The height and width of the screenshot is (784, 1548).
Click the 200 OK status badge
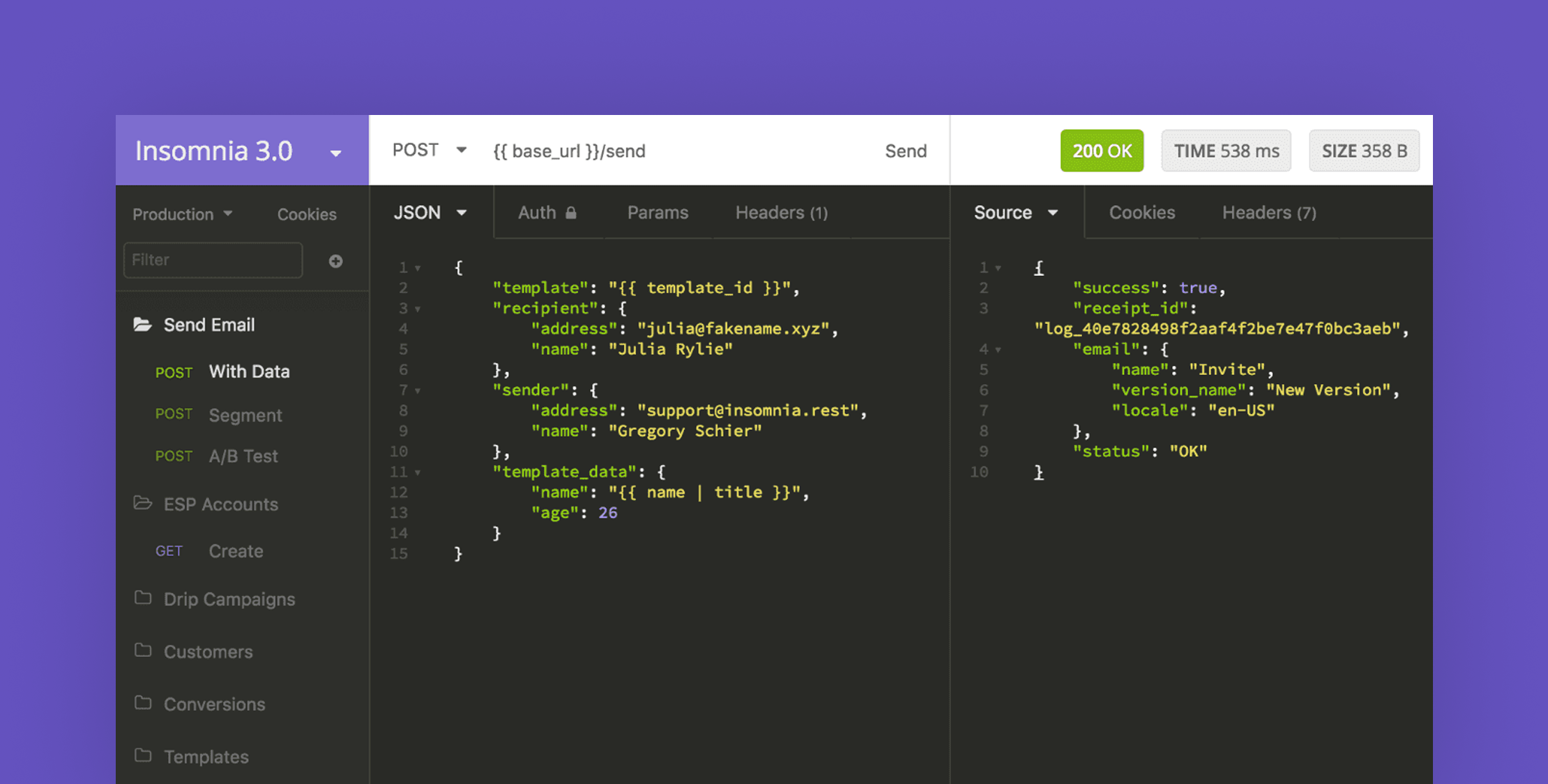[1102, 151]
